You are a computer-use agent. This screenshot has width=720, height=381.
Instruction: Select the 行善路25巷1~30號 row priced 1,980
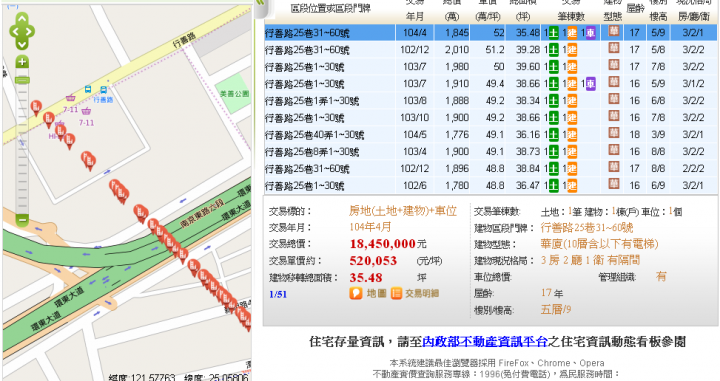(x=490, y=67)
